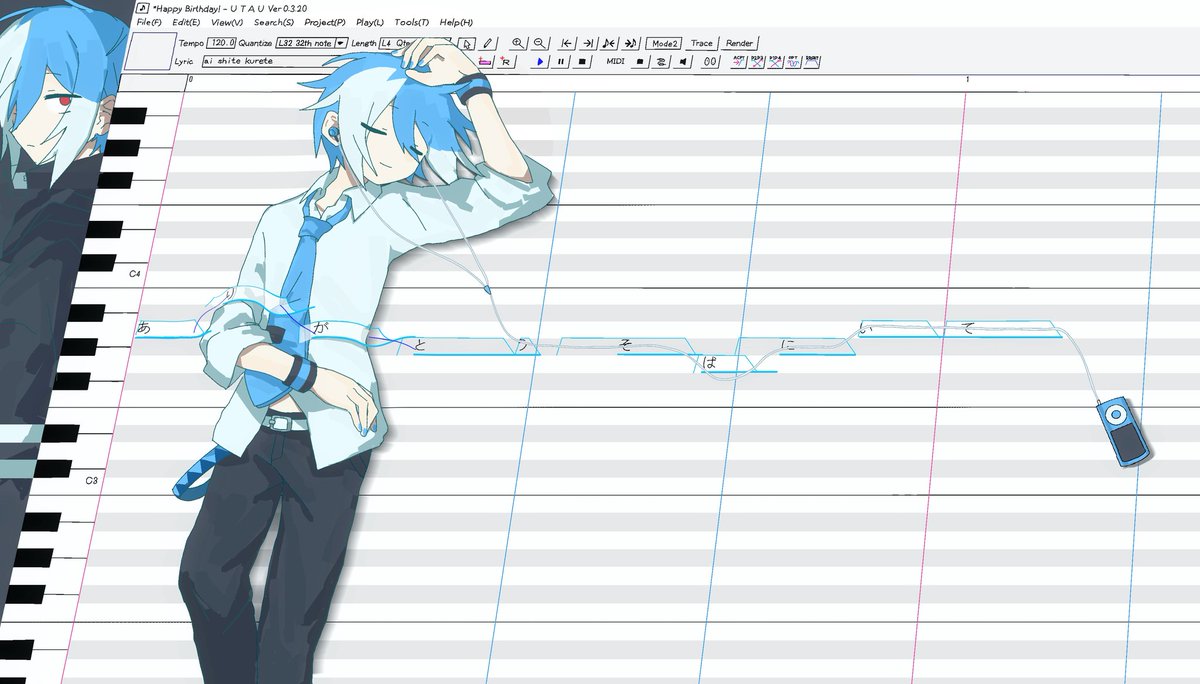The image size is (1200, 684).
Task: Click the MIDI speaker icon
Action: (x=683, y=61)
